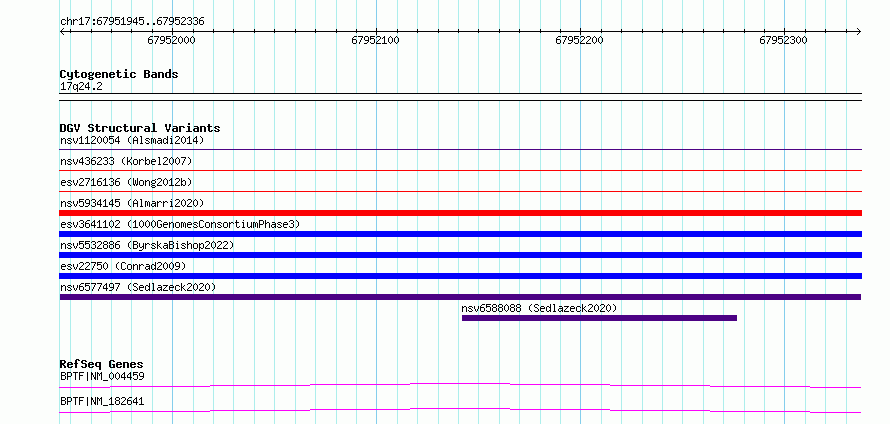The height and width of the screenshot is (424, 890).
Task: Click the esv22750 (Conrad2009) variant label
Action: click(x=123, y=266)
